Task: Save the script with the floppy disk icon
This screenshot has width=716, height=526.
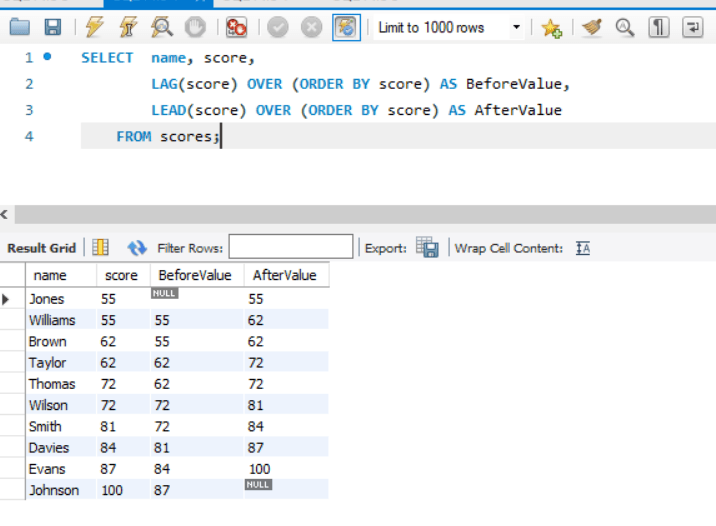Action: tap(53, 27)
